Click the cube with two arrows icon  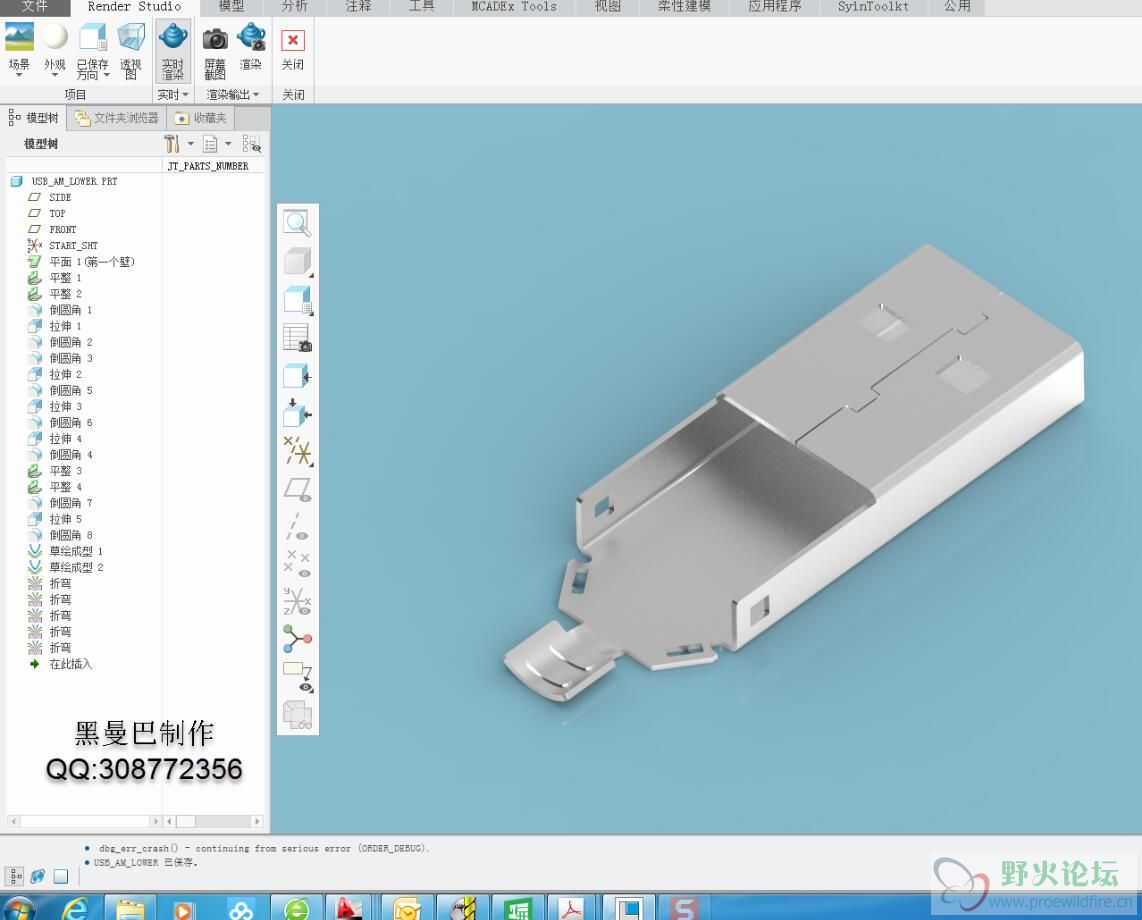[x=297, y=414]
